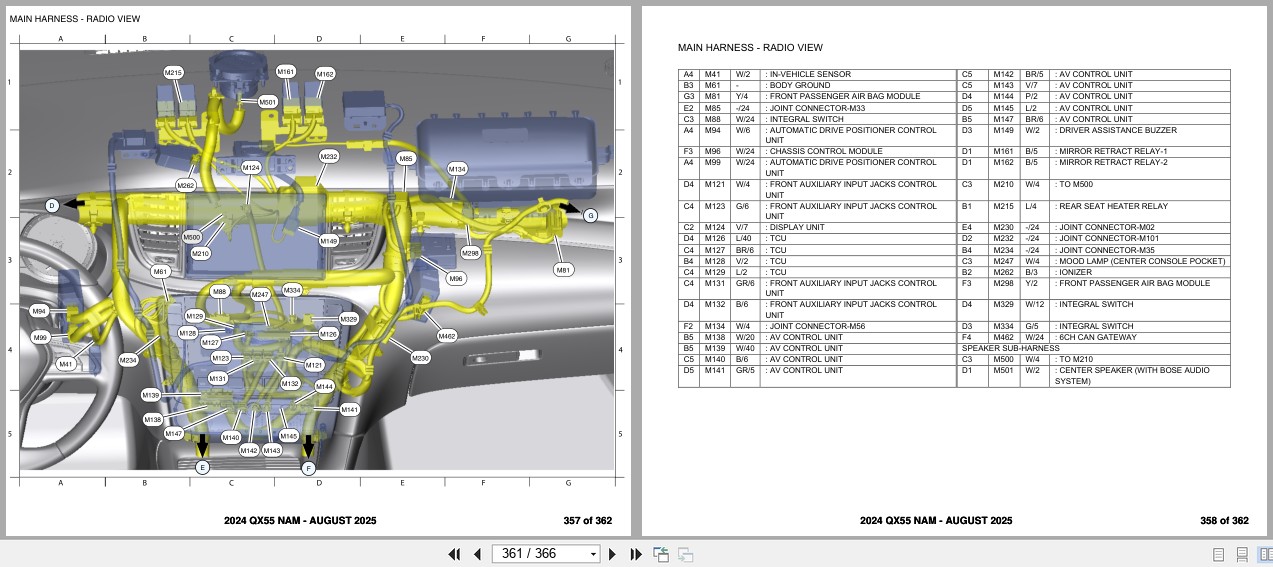Image resolution: width=1273 pixels, height=567 pixels.
Task: Enable continuous scrolling page view
Action: [1242, 554]
